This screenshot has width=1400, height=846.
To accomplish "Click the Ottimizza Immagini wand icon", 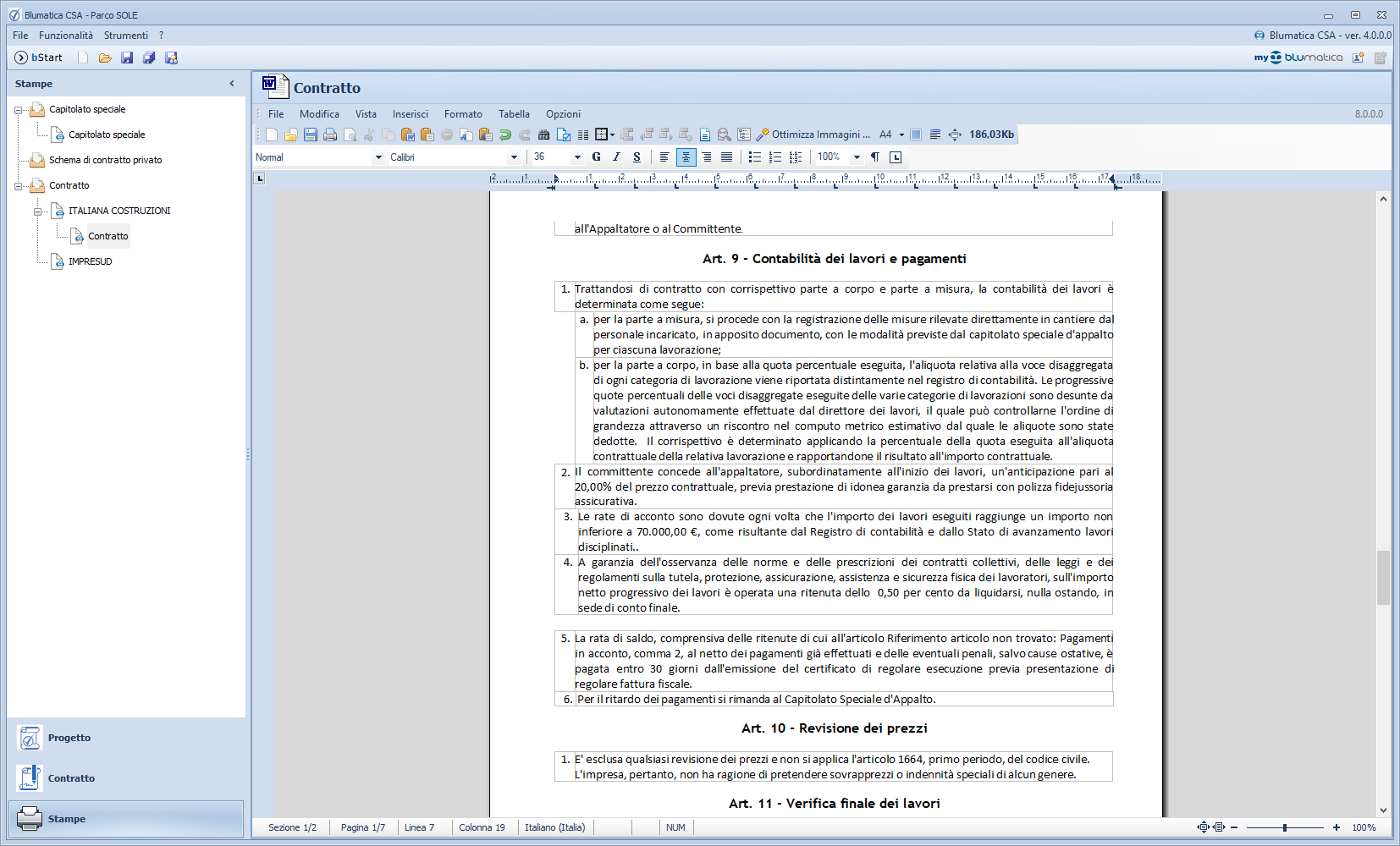I will 762,135.
